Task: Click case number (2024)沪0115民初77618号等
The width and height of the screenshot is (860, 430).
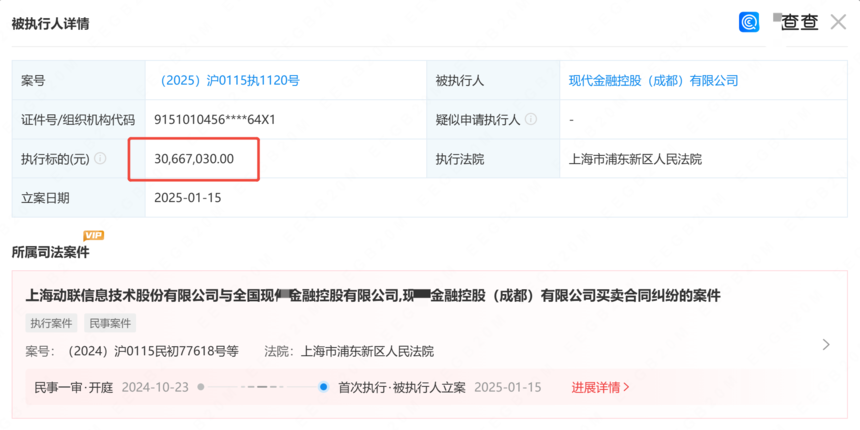Action: pos(151,351)
